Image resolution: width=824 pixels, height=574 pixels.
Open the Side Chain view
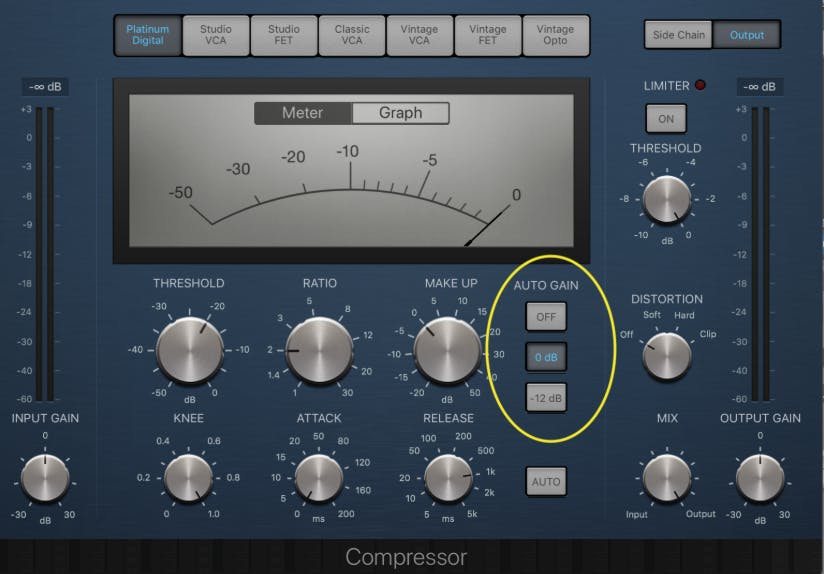[x=678, y=35]
